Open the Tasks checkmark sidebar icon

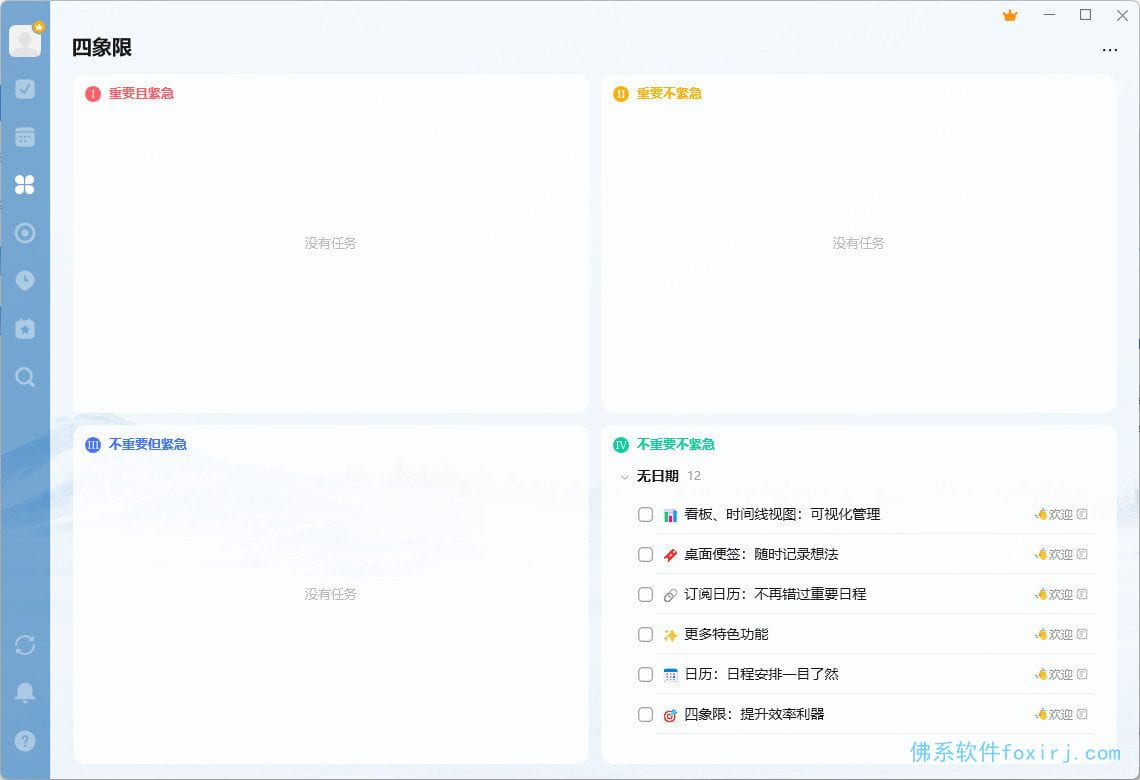25,89
